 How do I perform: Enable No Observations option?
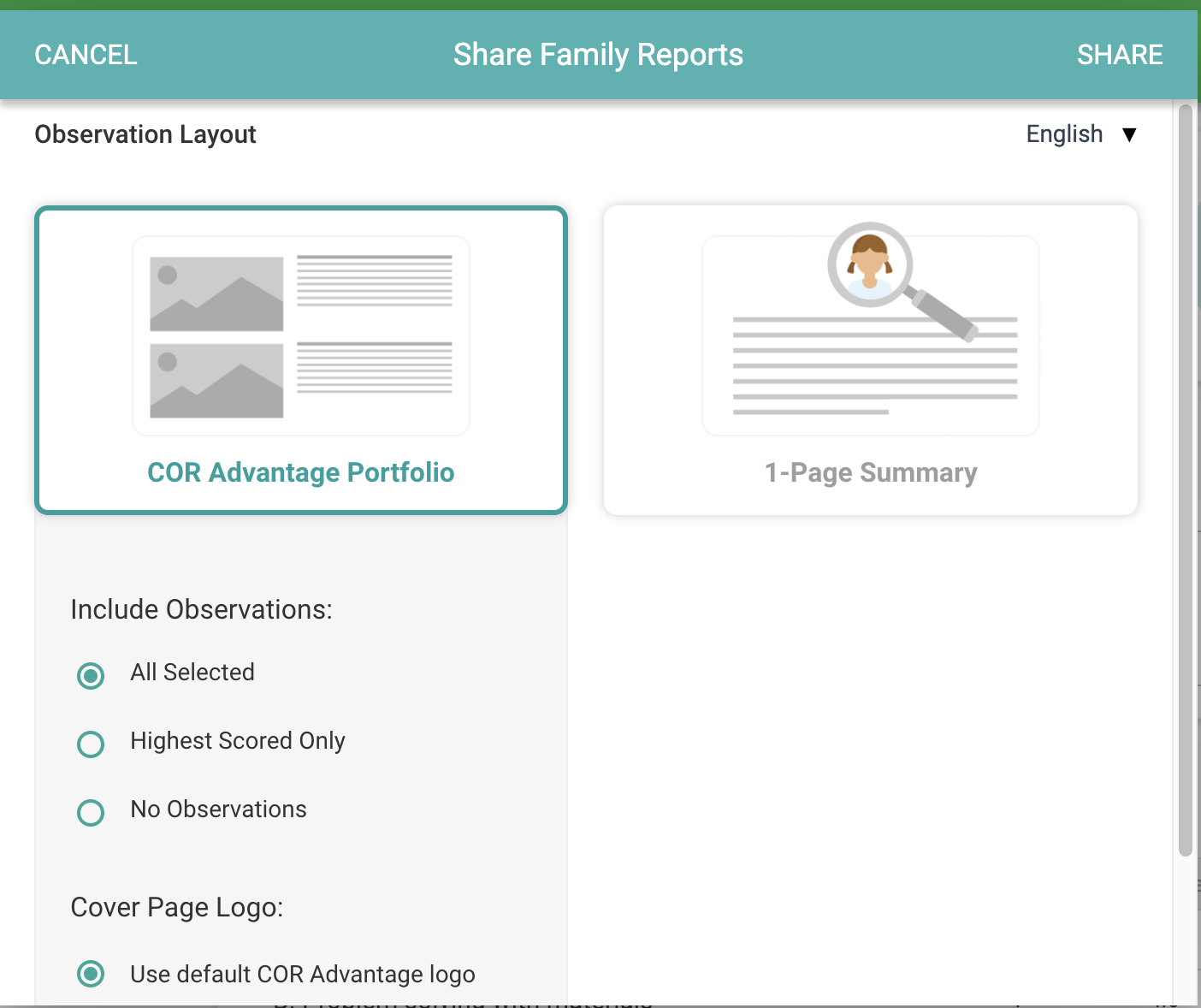pos(91,813)
